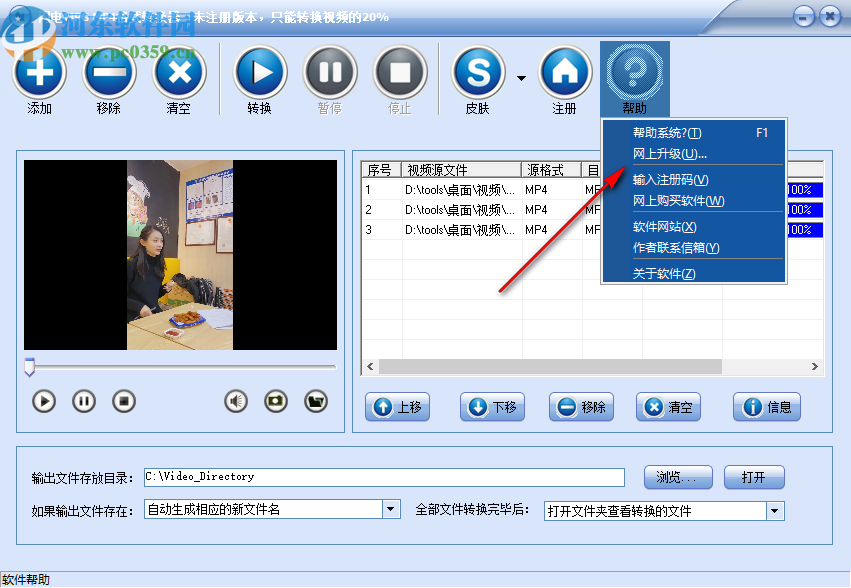Take a snapshot using the camera icon
The width and height of the screenshot is (851, 588).
274,400
